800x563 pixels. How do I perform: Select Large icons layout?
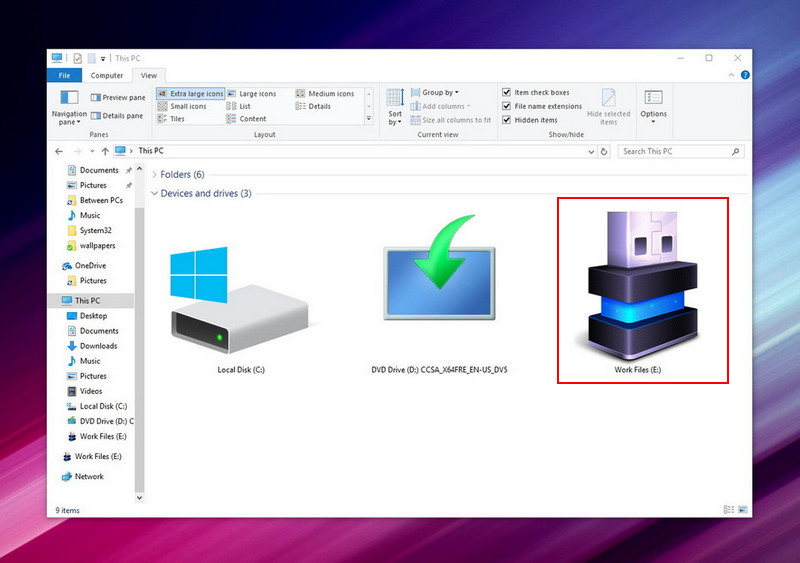(252, 93)
